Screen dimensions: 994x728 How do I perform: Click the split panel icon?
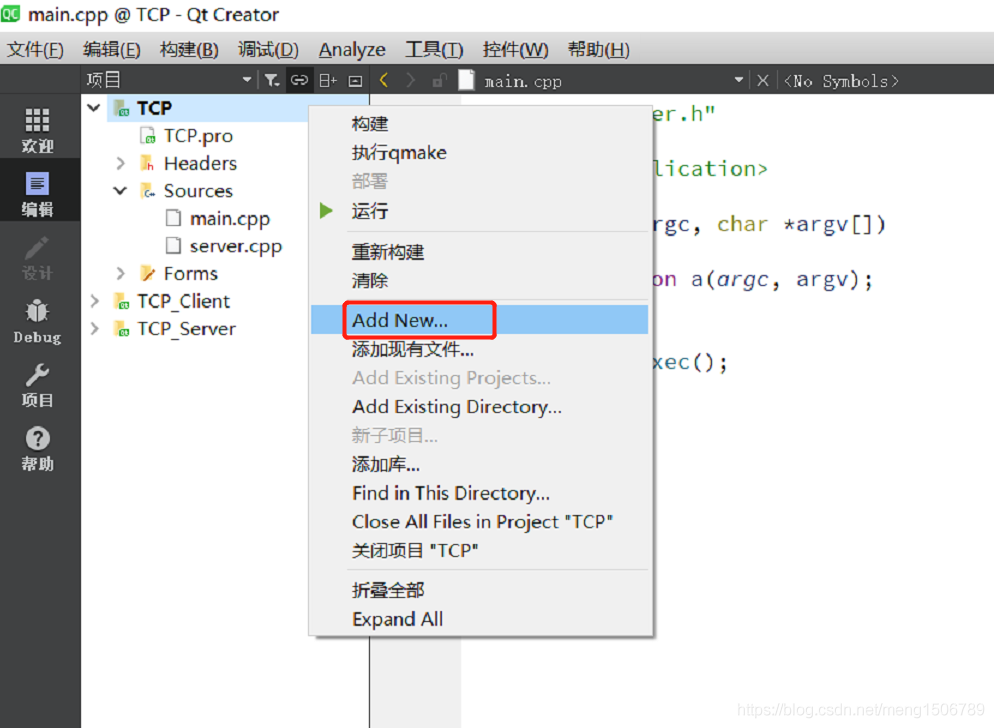[x=328, y=81]
